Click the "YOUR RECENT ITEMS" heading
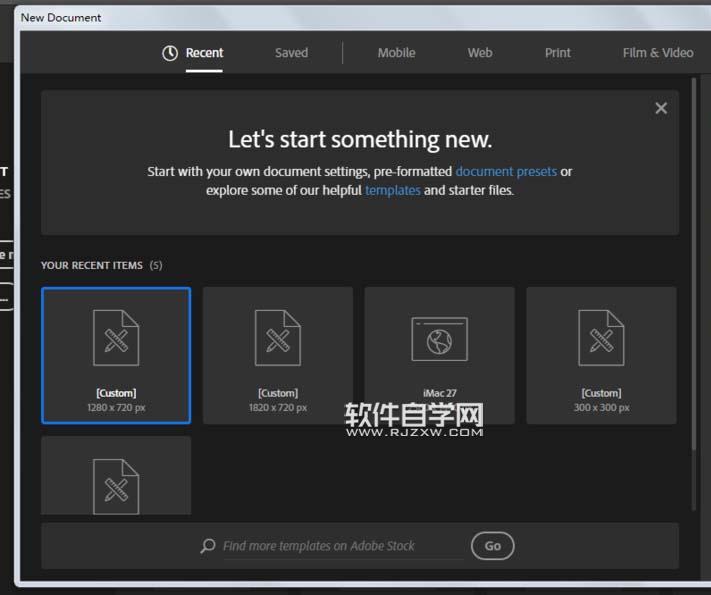This screenshot has height=595, width=711. click(x=92, y=265)
